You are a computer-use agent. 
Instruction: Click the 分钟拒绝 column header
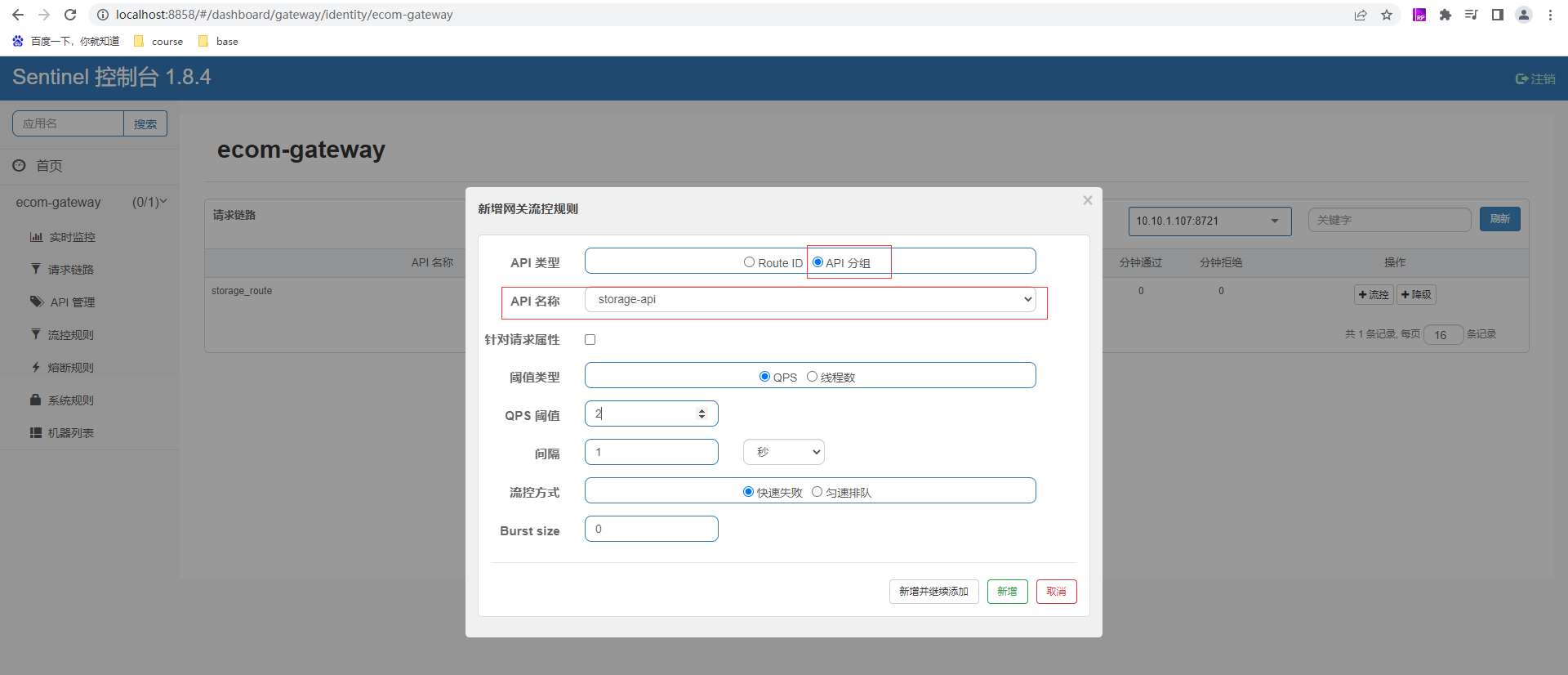1221,262
